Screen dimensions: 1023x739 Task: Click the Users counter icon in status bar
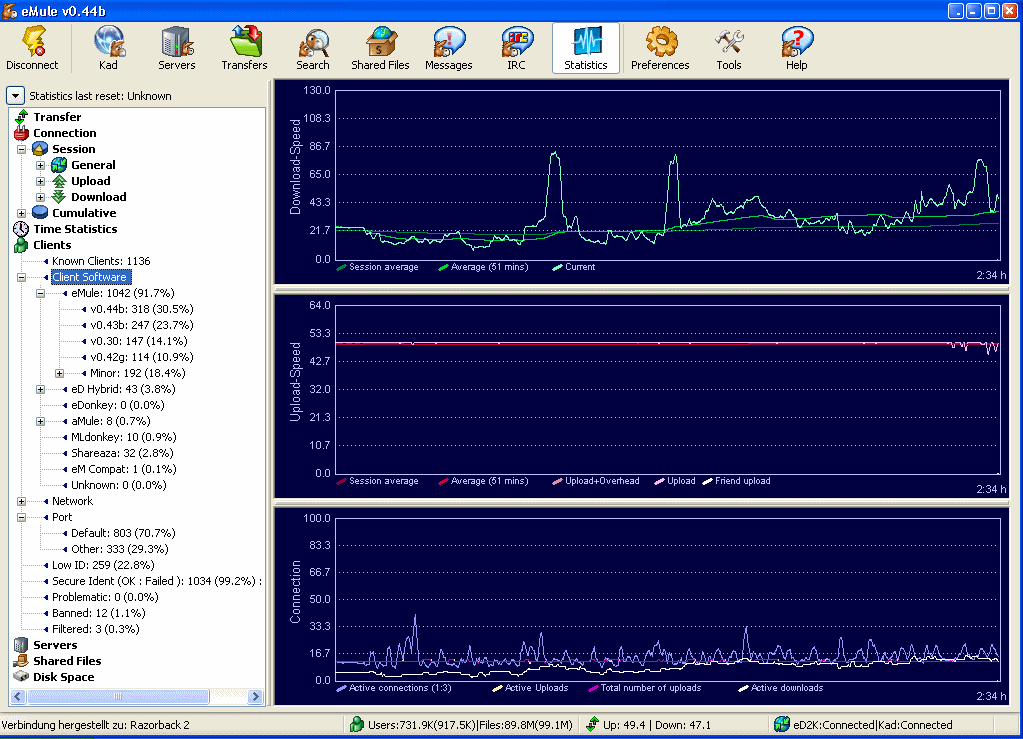[356, 724]
